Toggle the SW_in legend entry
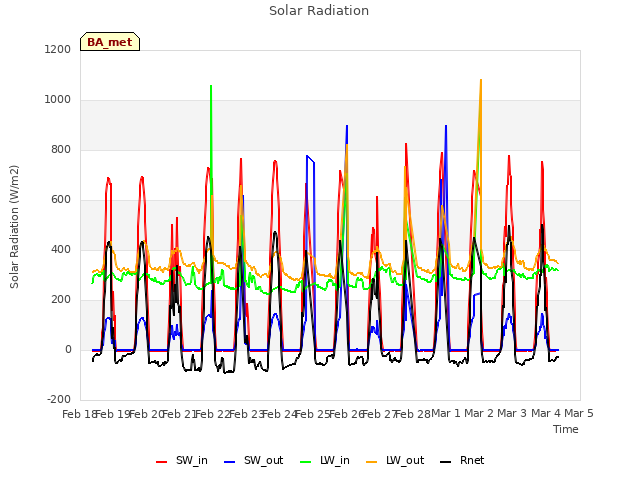The height and width of the screenshot is (480, 640). [x=182, y=460]
